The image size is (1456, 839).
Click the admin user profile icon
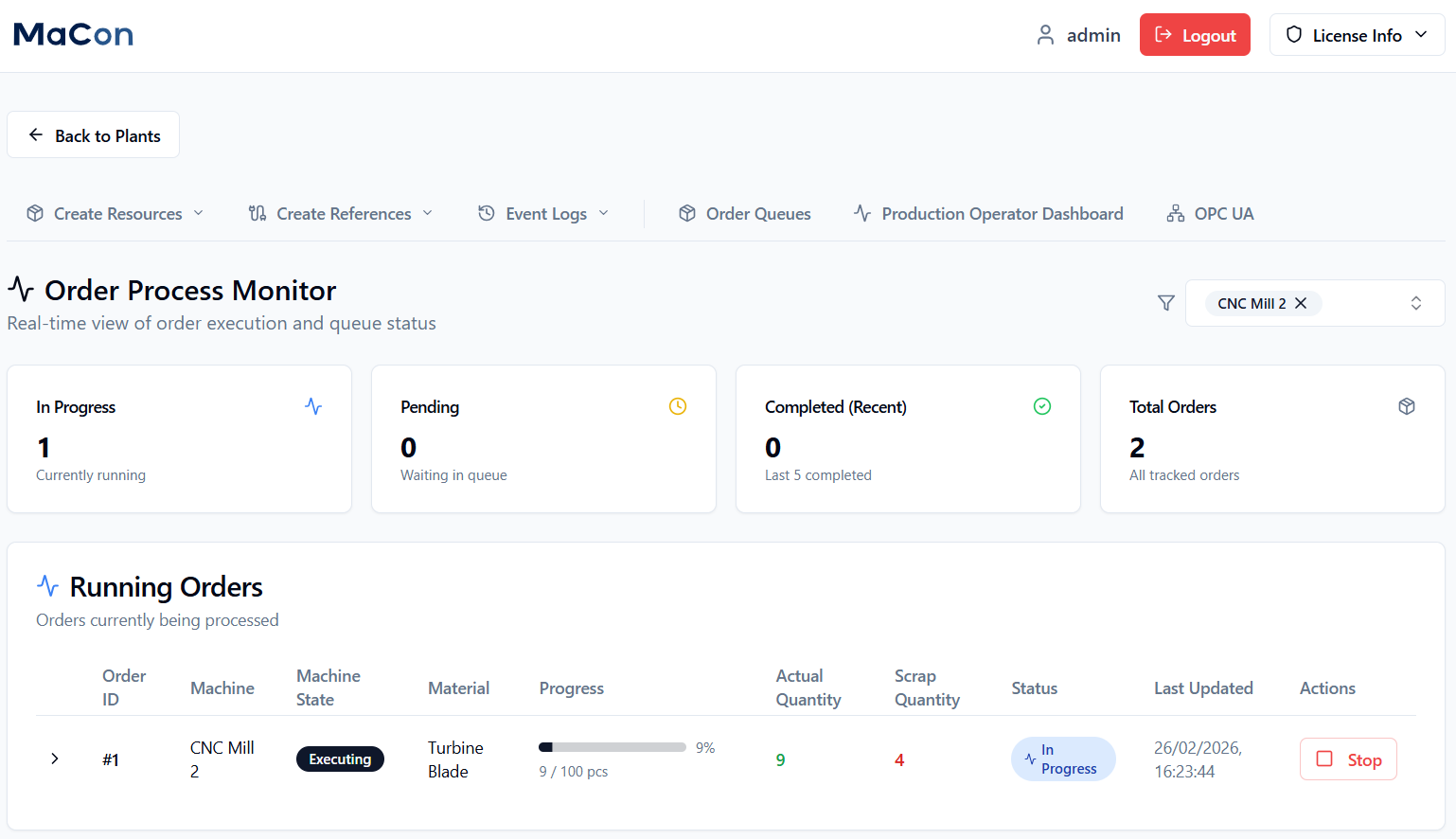[1045, 35]
